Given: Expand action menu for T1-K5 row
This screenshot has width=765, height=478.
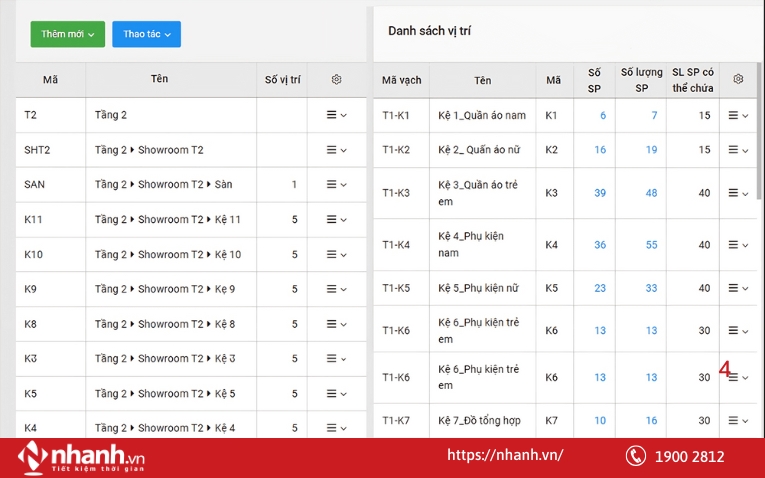Looking at the screenshot, I should 738,288.
